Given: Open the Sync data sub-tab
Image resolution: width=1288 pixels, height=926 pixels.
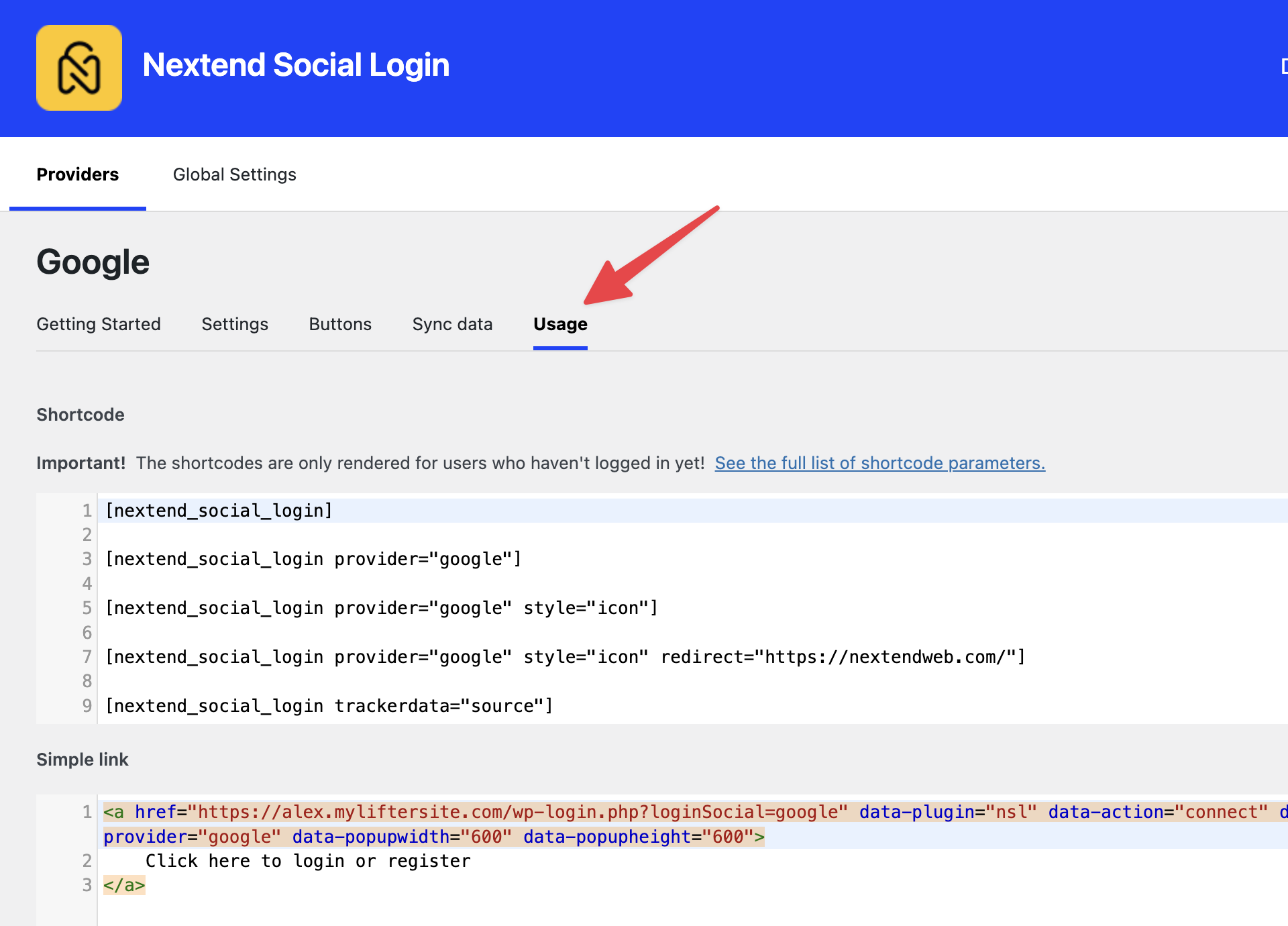Looking at the screenshot, I should pyautogui.click(x=452, y=324).
